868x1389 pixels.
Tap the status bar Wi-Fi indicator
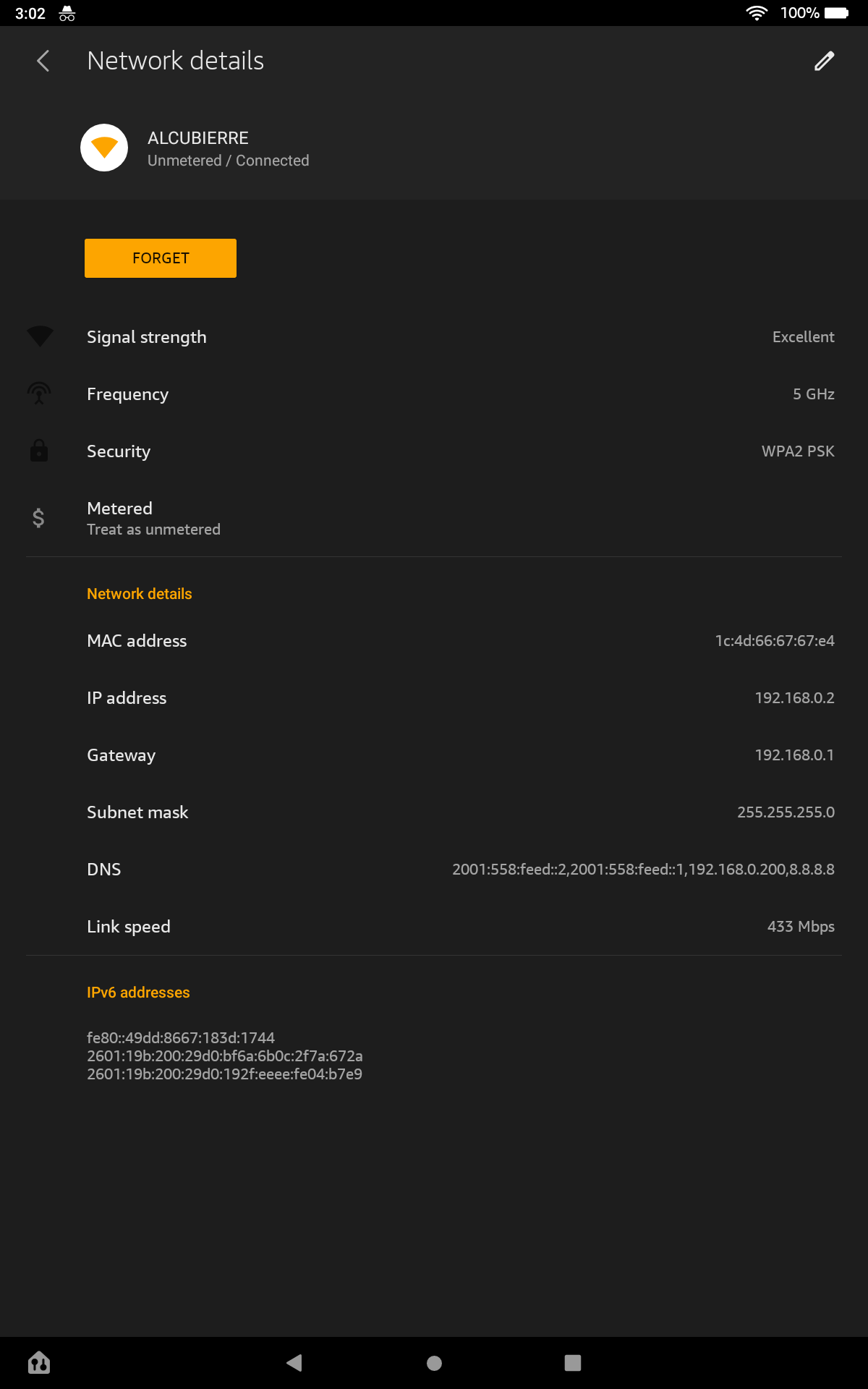[x=757, y=13]
